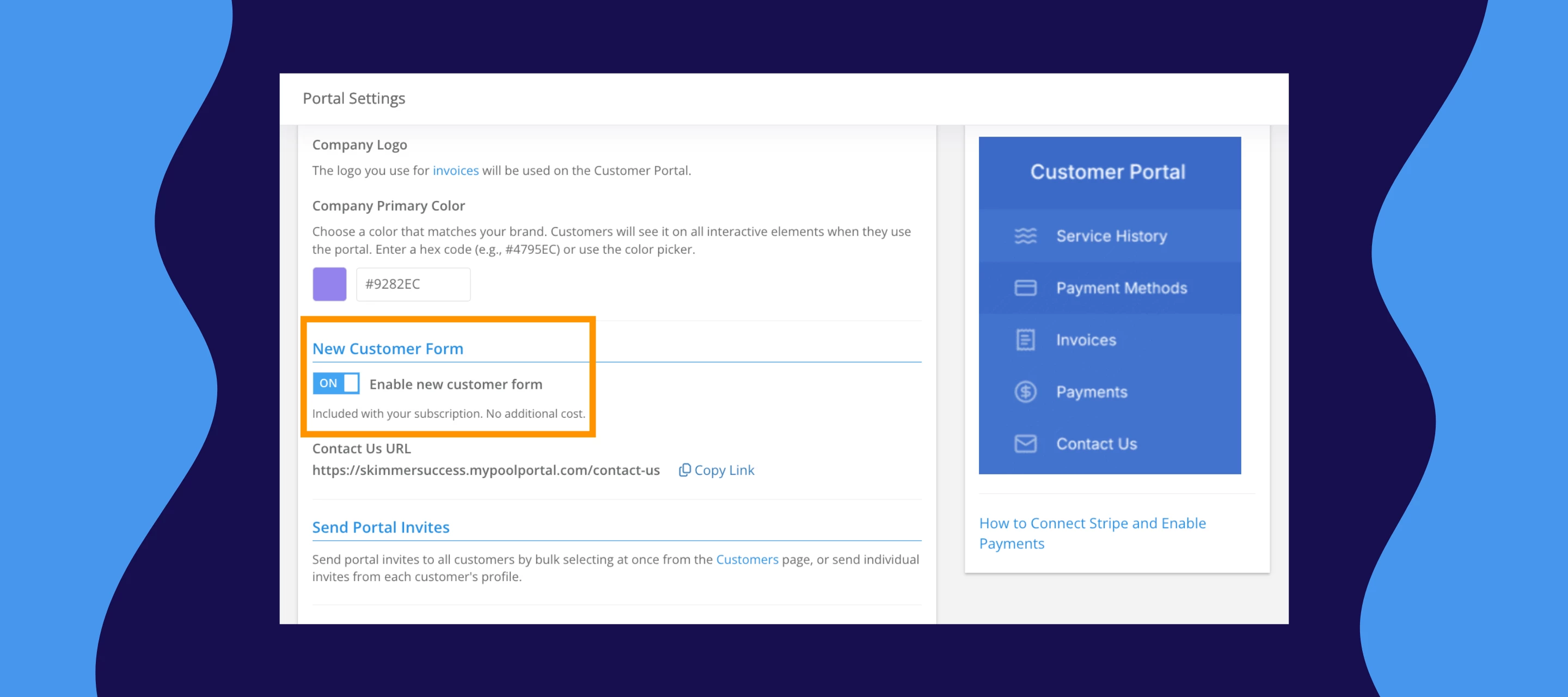Click the Payment Methods credit card icon
This screenshot has width=1568, height=697.
click(1025, 288)
